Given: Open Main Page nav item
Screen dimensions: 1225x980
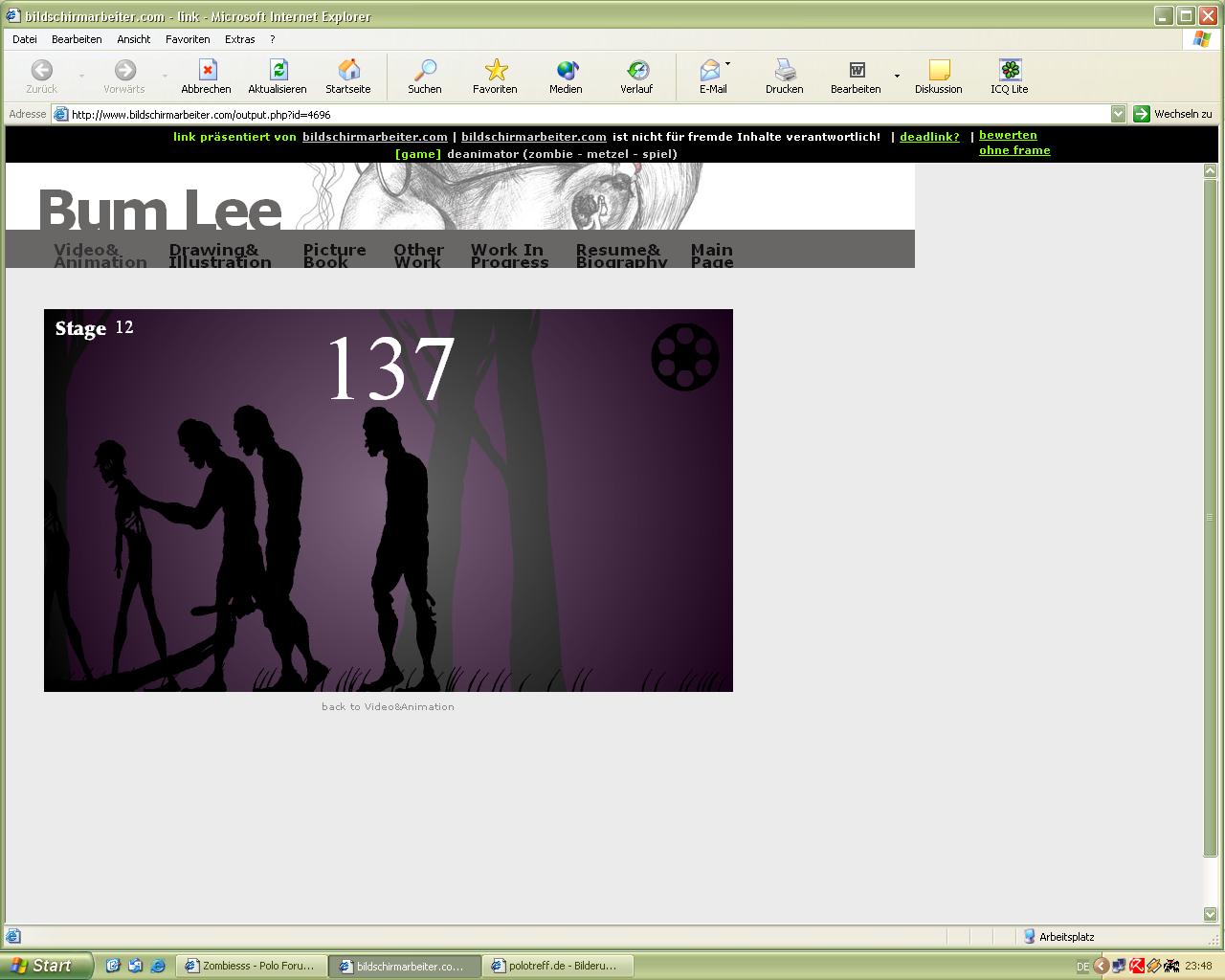Looking at the screenshot, I should [712, 256].
